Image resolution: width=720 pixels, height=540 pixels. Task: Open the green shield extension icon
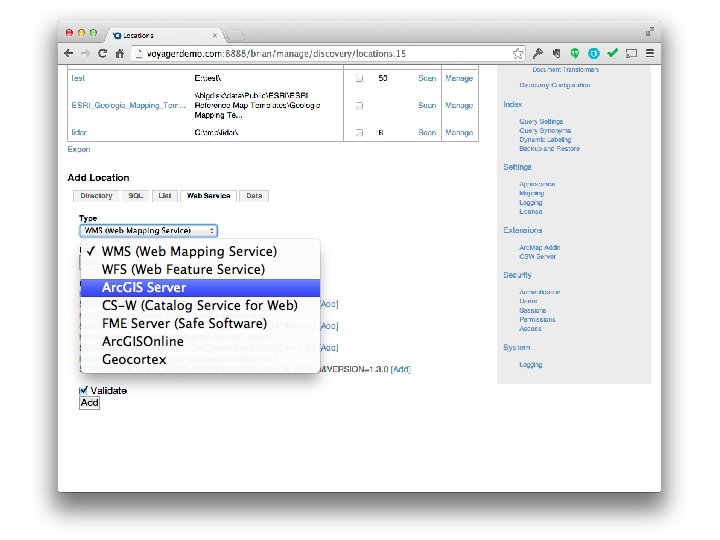pyautogui.click(x=575, y=53)
